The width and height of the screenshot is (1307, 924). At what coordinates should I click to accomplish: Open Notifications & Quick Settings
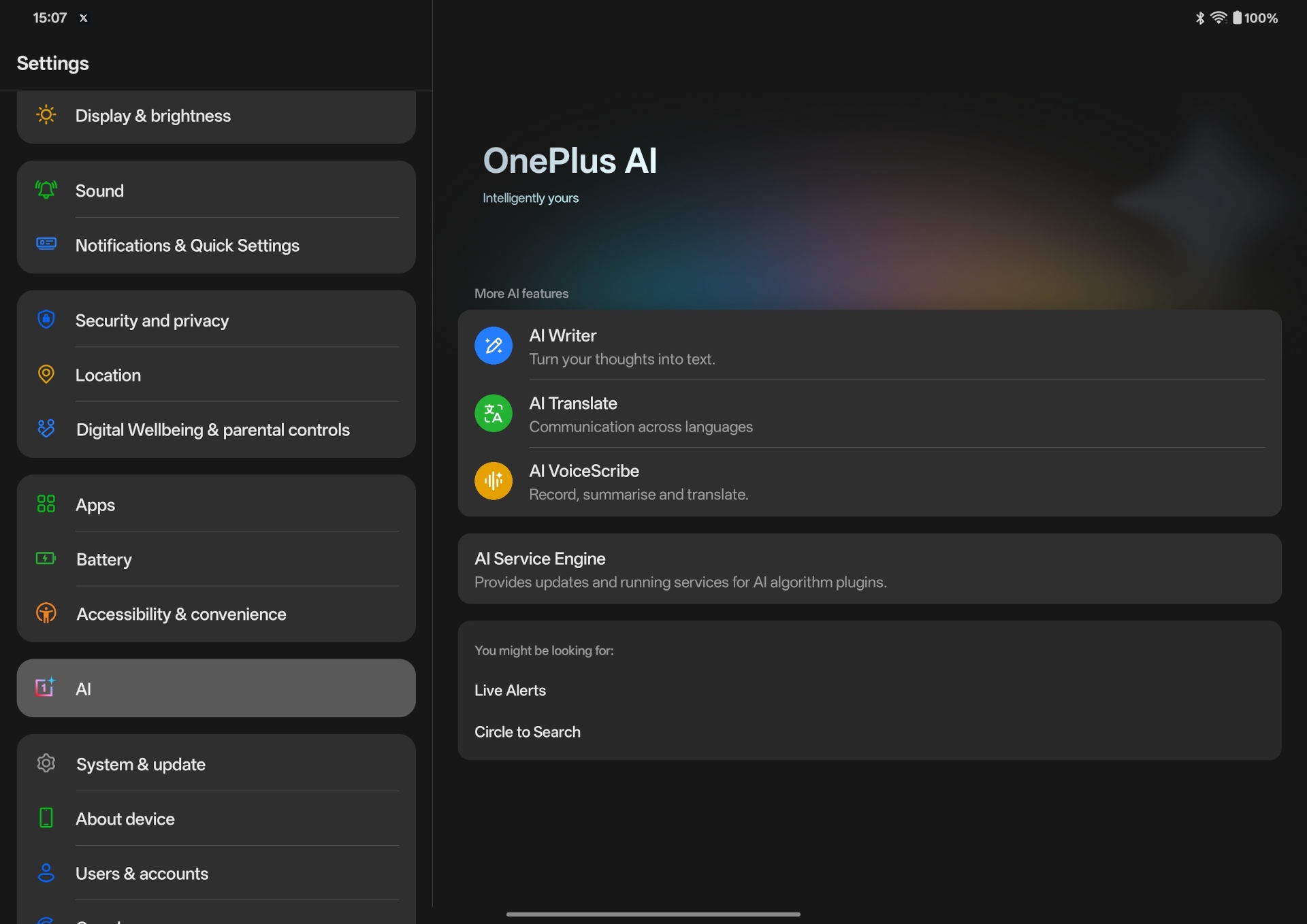coord(187,246)
